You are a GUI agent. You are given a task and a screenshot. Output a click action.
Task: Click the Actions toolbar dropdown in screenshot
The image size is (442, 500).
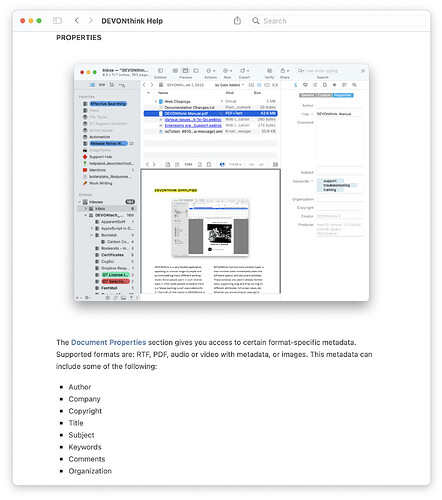pos(211,71)
